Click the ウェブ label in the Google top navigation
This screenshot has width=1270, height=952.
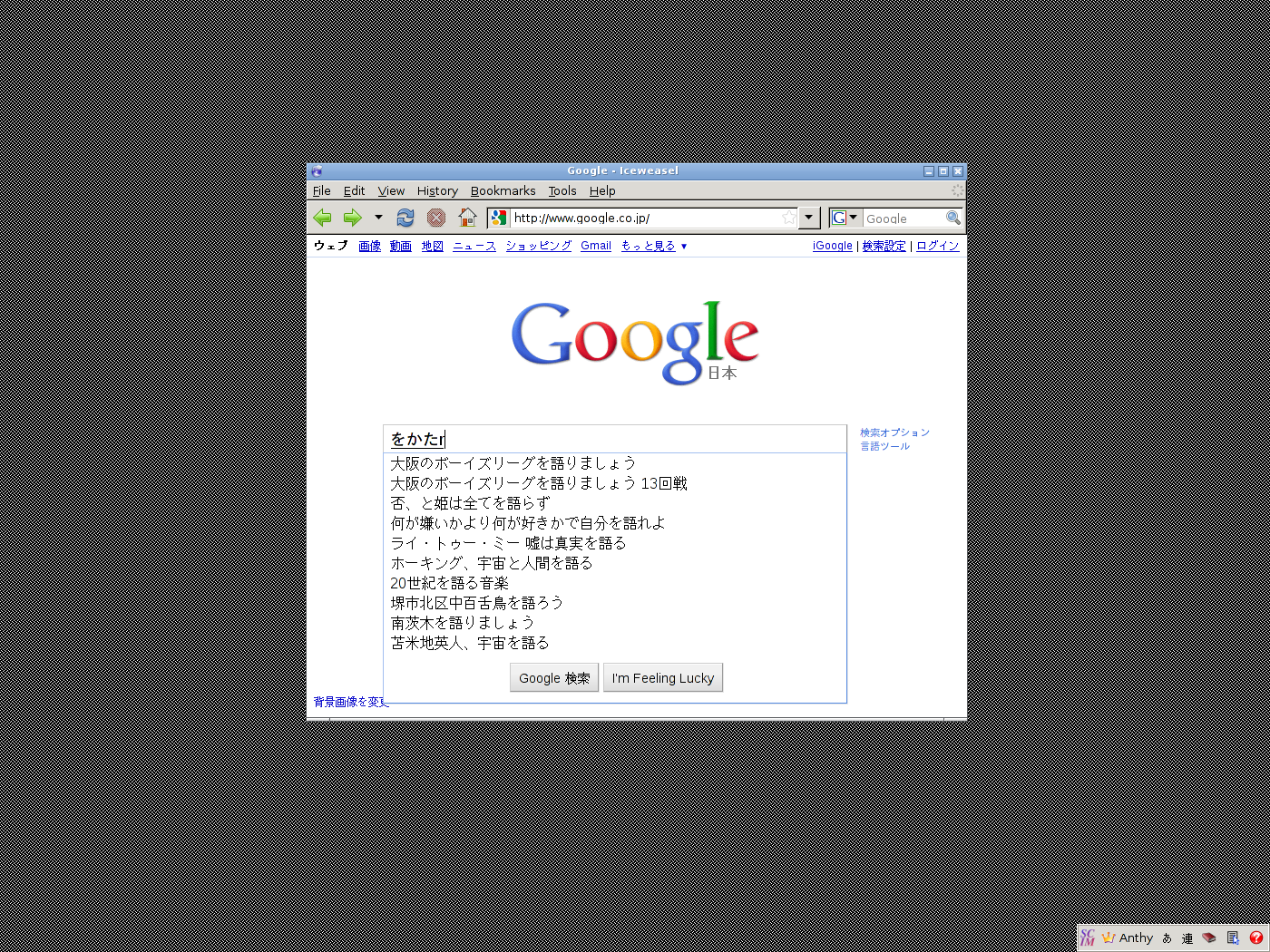tap(331, 246)
